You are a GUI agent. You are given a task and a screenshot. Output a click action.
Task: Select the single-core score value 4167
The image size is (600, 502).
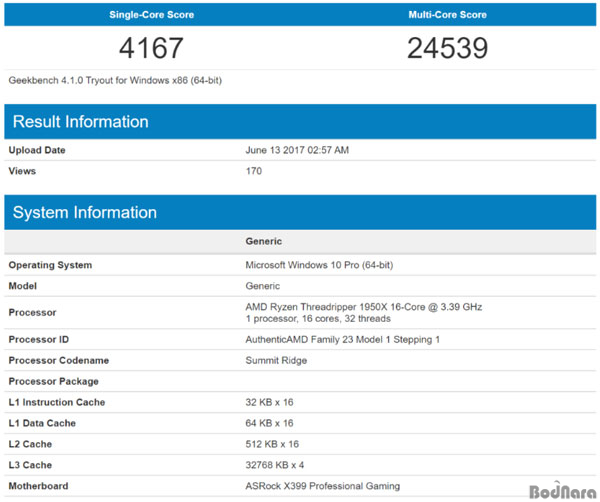click(152, 48)
